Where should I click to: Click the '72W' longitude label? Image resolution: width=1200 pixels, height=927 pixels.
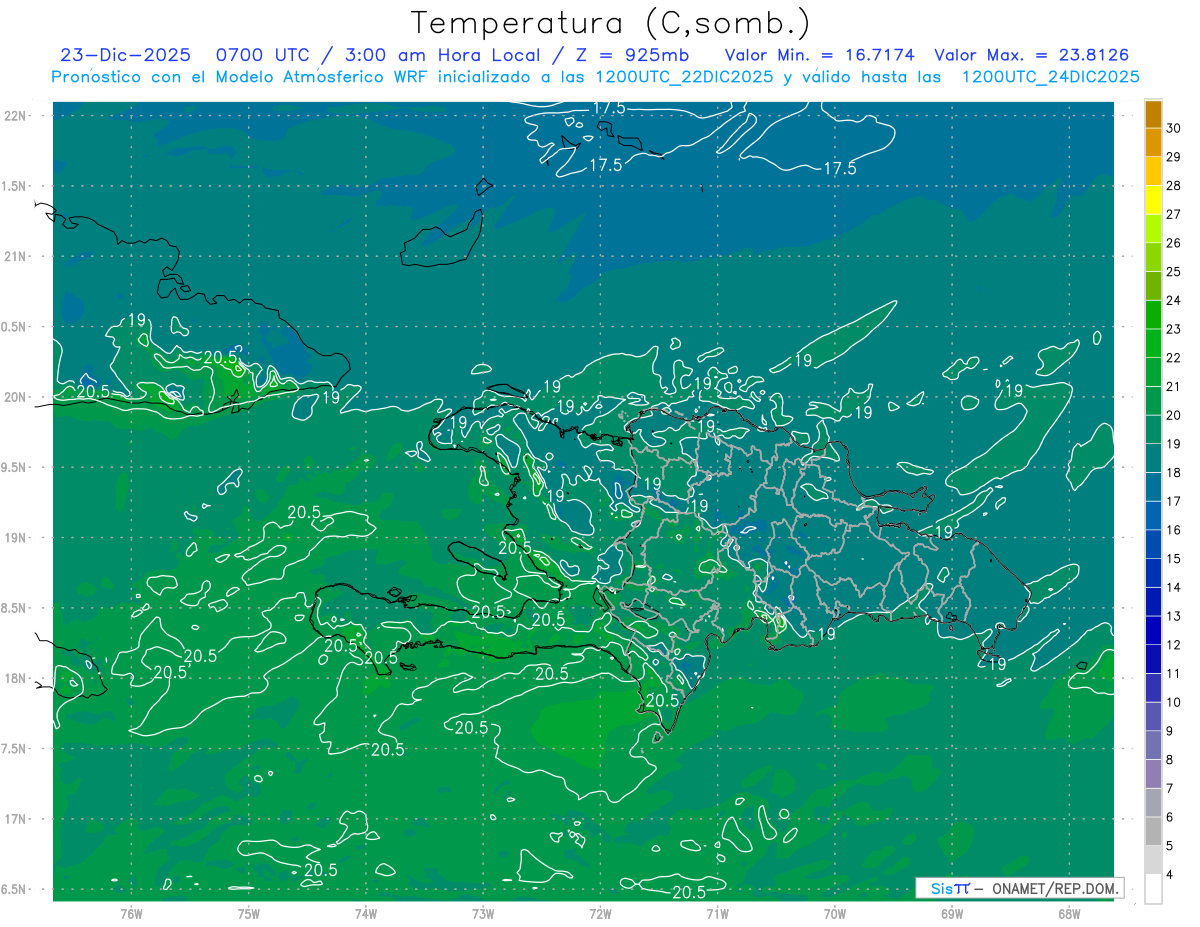pos(600,914)
